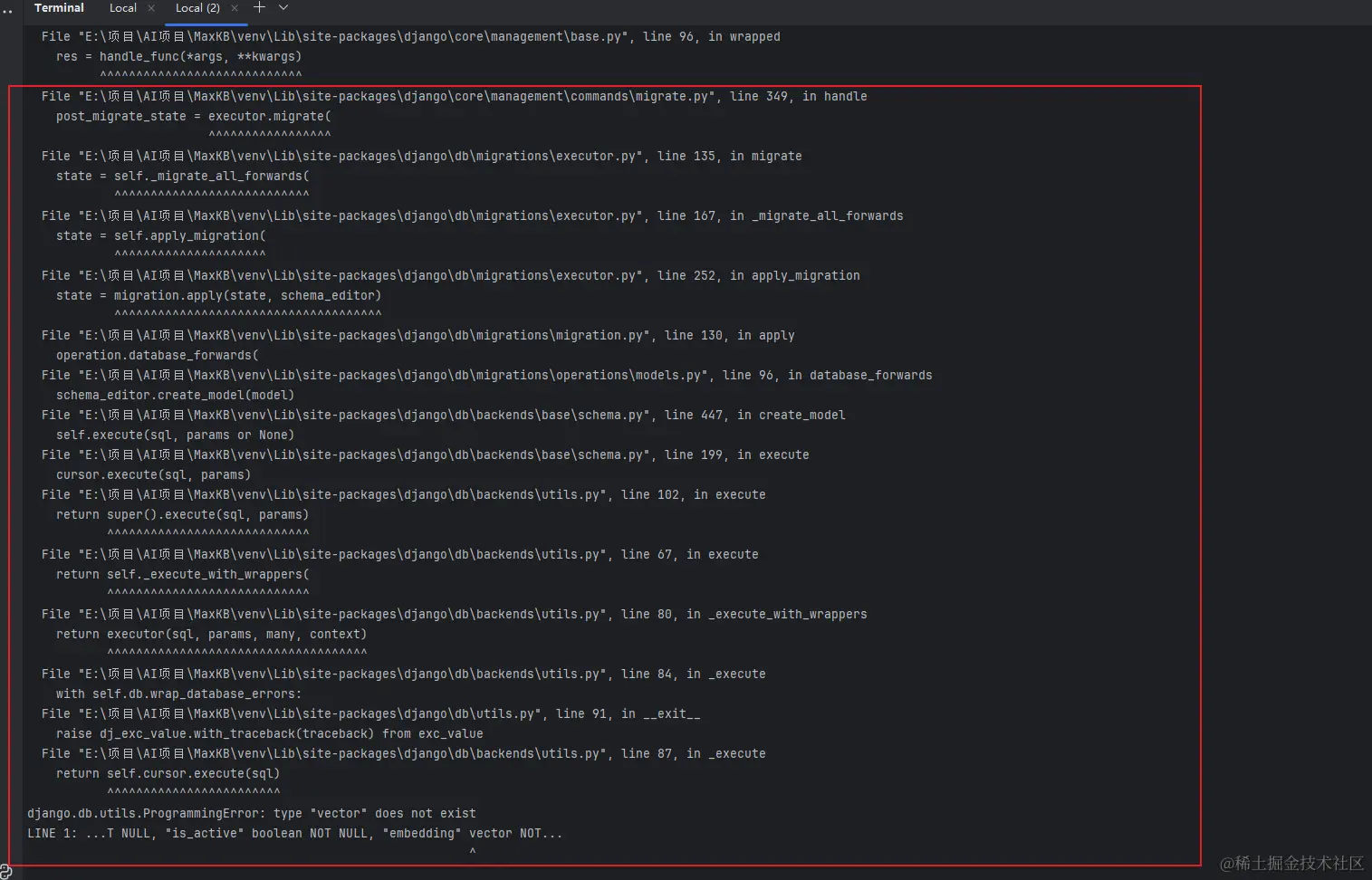Viewport: 1372px width, 880px height.
Task: Open backends utils.py line 102 path
Action: (x=343, y=495)
